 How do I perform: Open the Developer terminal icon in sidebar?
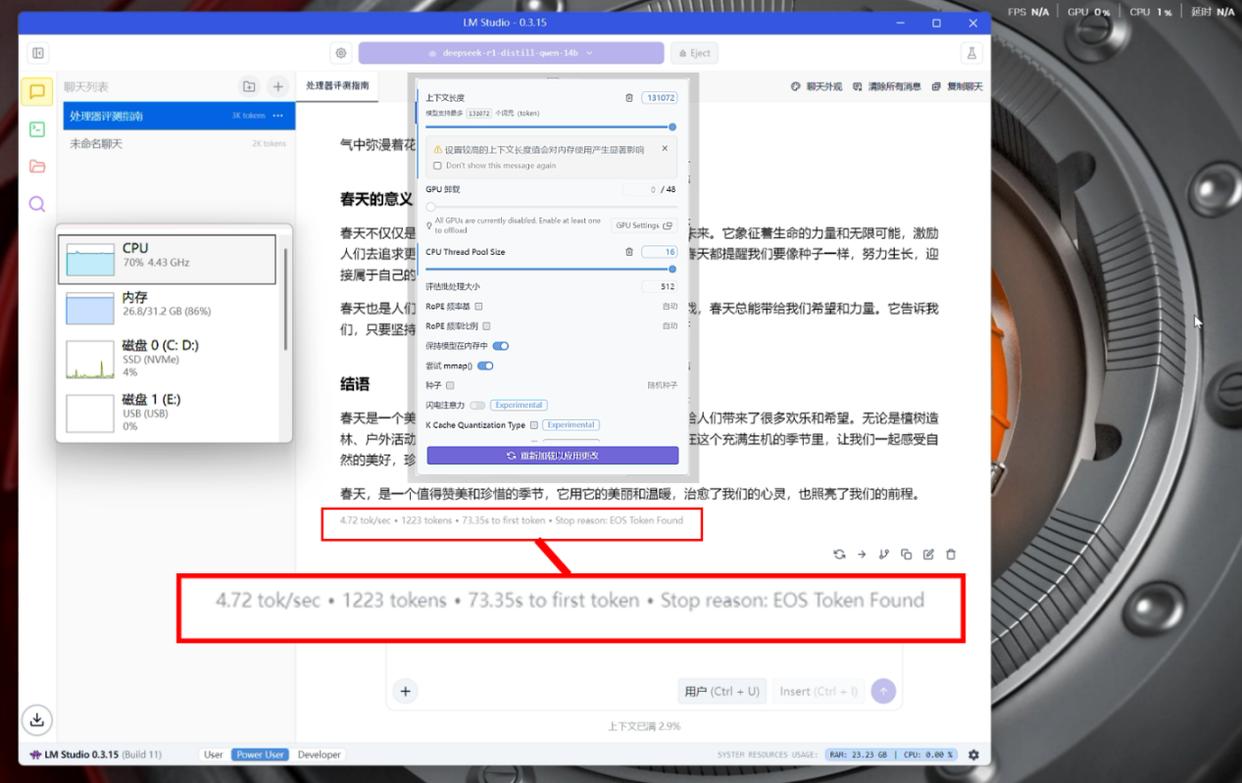(x=37, y=129)
